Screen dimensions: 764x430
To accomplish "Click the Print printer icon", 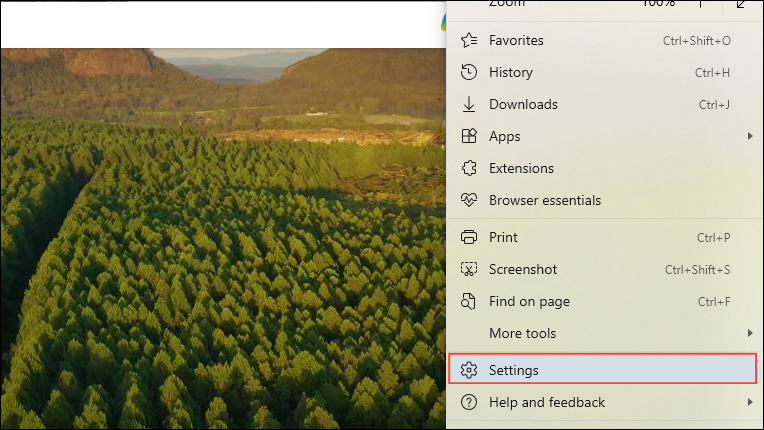I will click(469, 237).
